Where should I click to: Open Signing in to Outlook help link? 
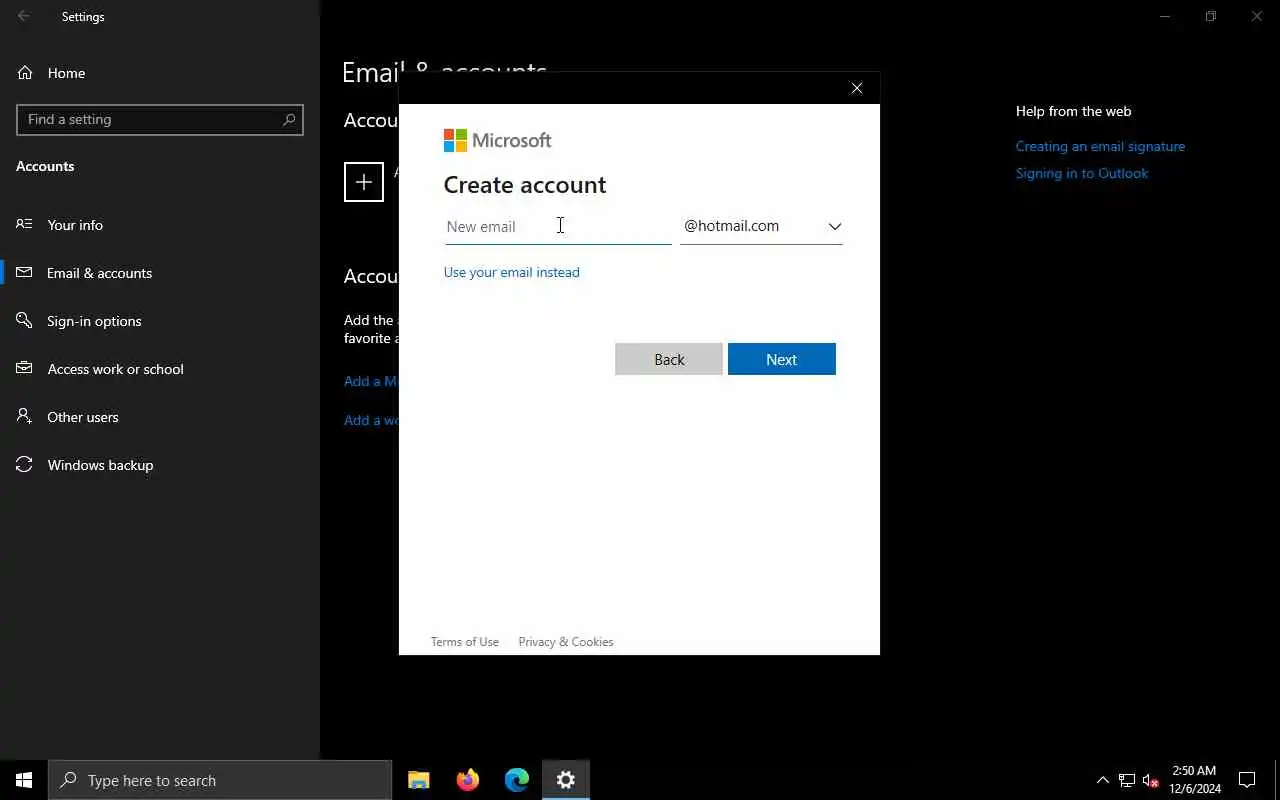point(1082,173)
